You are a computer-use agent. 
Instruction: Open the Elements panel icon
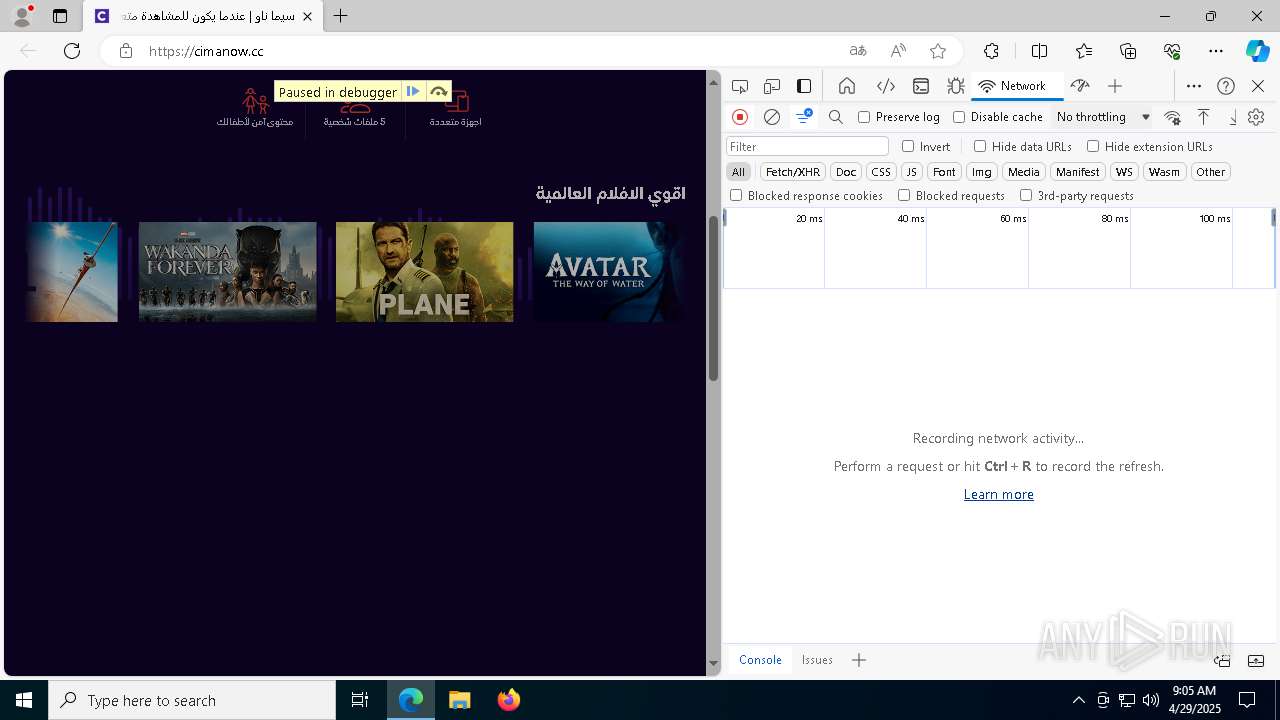[885, 86]
